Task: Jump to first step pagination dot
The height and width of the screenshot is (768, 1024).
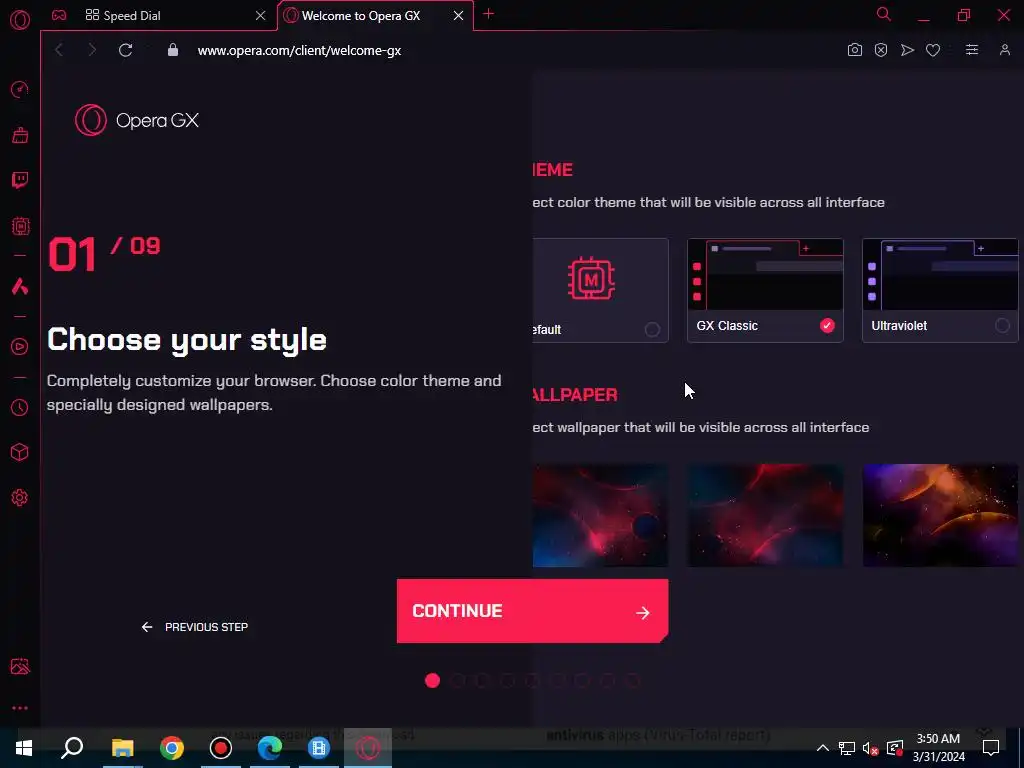Action: 432,680
